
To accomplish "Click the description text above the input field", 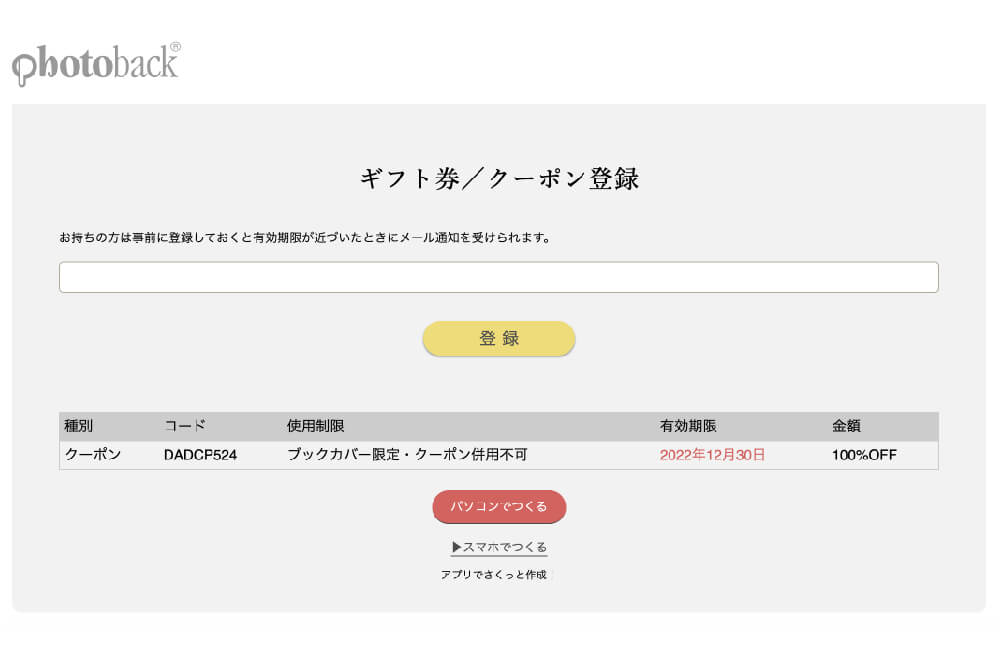I will coord(305,238).
